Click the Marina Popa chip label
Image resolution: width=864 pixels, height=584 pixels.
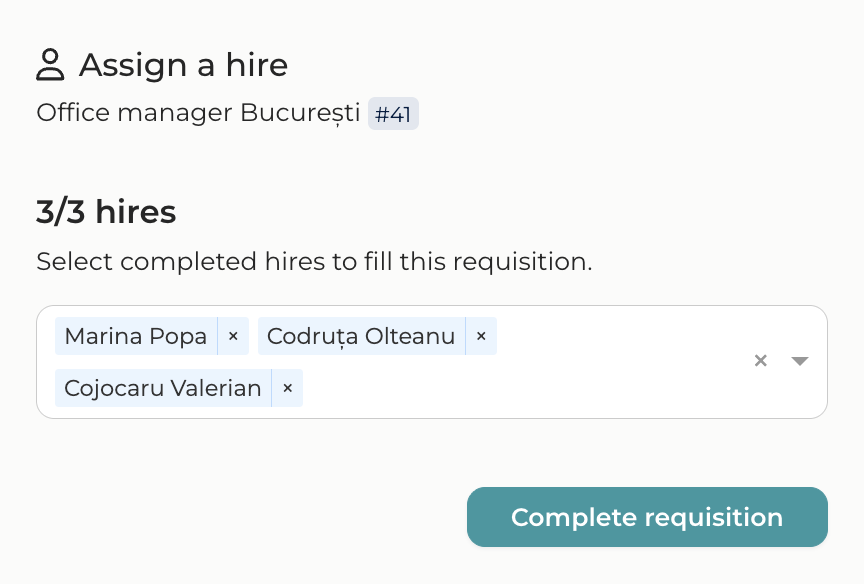point(136,337)
